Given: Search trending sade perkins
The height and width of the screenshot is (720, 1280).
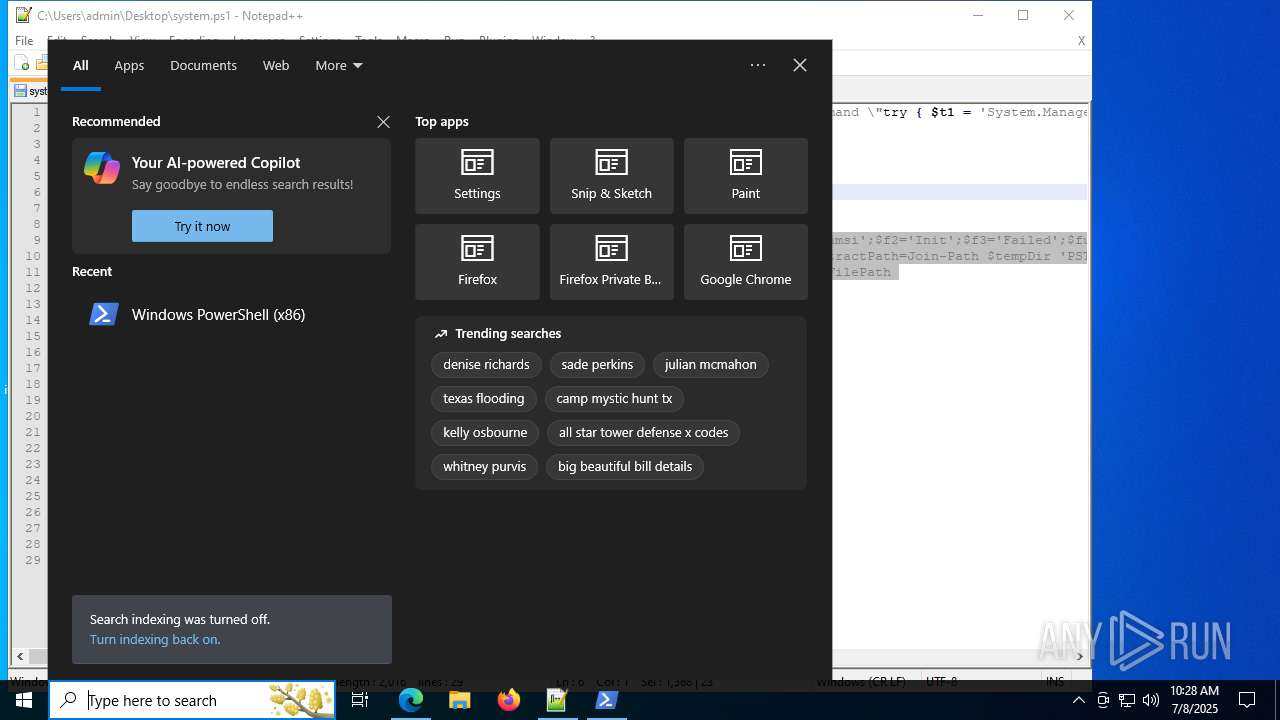Looking at the screenshot, I should coord(597,365).
